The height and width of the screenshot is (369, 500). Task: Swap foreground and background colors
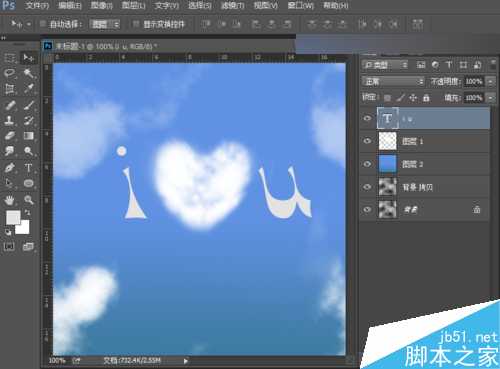coord(28,212)
